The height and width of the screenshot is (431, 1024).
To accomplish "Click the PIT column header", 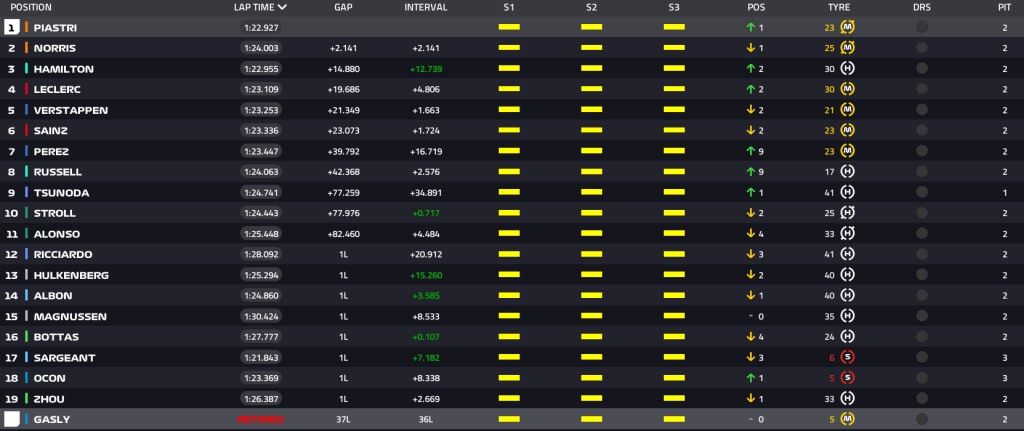I will point(1005,8).
